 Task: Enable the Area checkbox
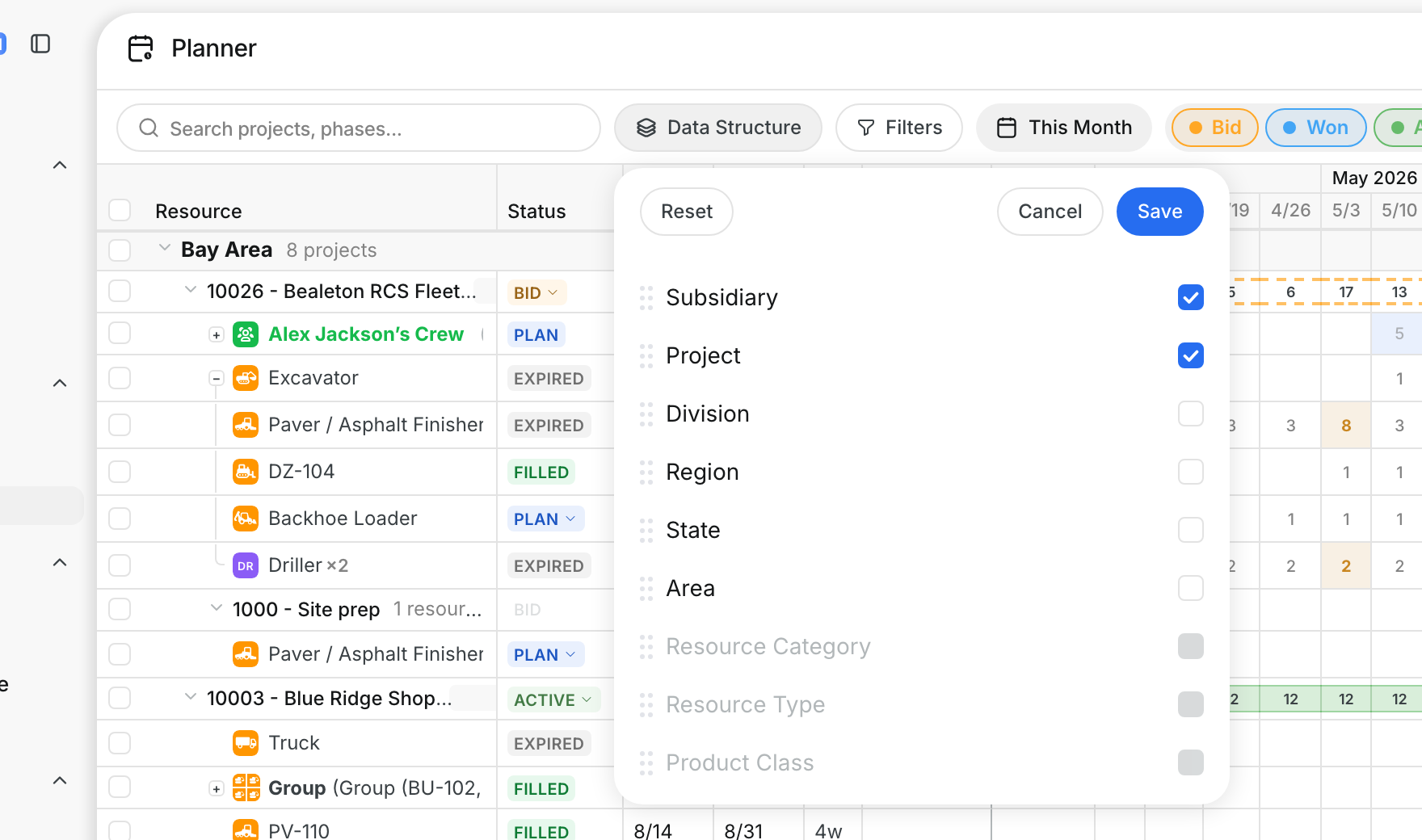tap(1191, 588)
